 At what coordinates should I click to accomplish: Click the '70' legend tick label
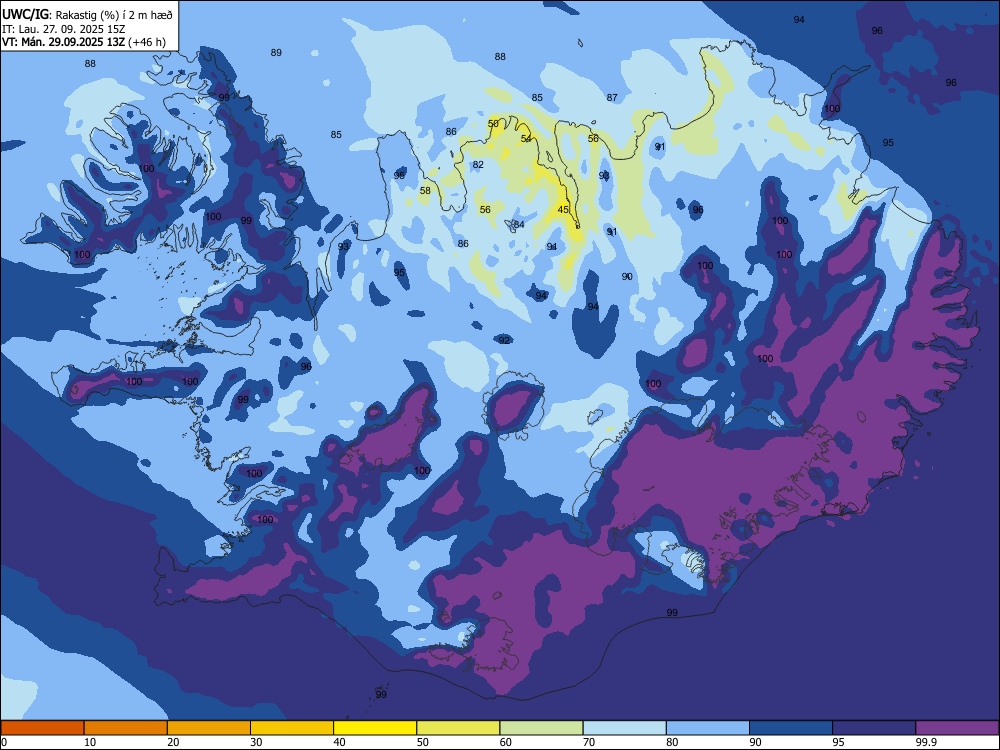pyautogui.click(x=589, y=742)
